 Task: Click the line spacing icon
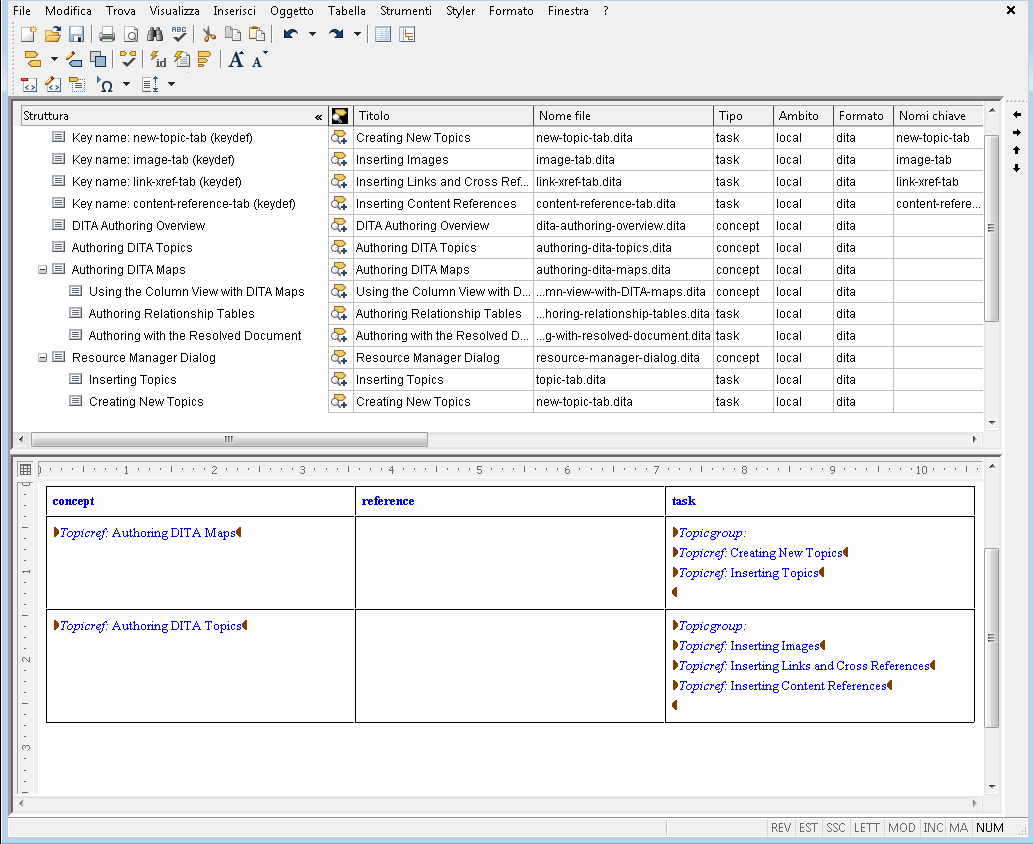[150, 84]
